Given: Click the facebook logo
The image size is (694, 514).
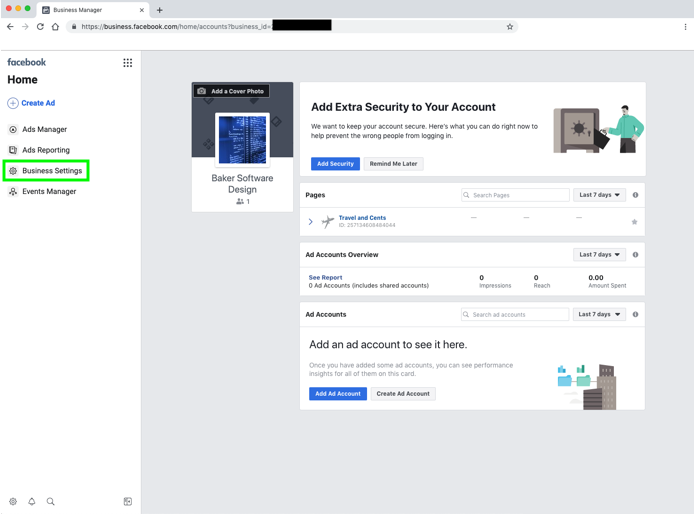Looking at the screenshot, I should coord(27,62).
